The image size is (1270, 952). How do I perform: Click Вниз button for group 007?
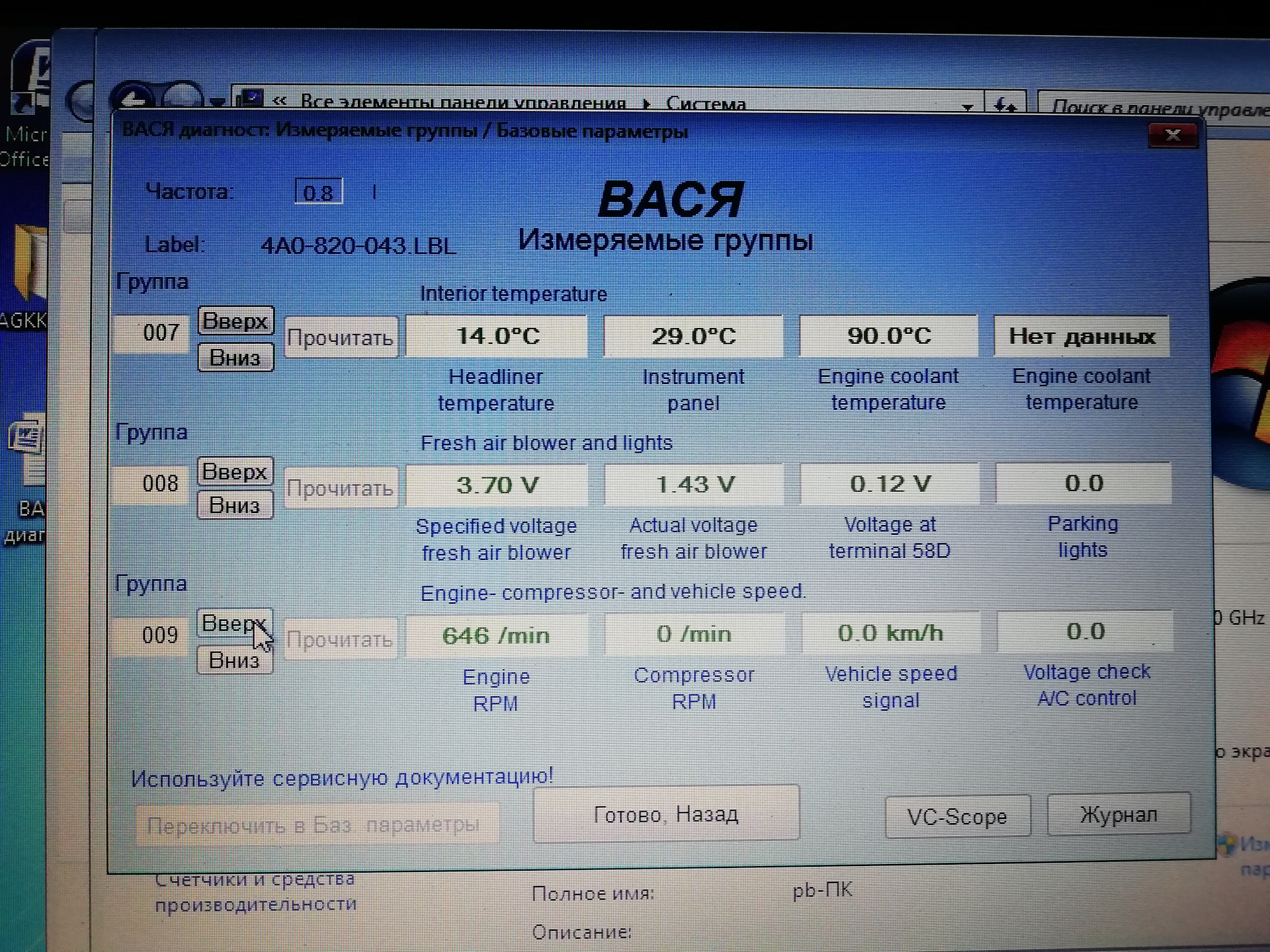pos(235,358)
